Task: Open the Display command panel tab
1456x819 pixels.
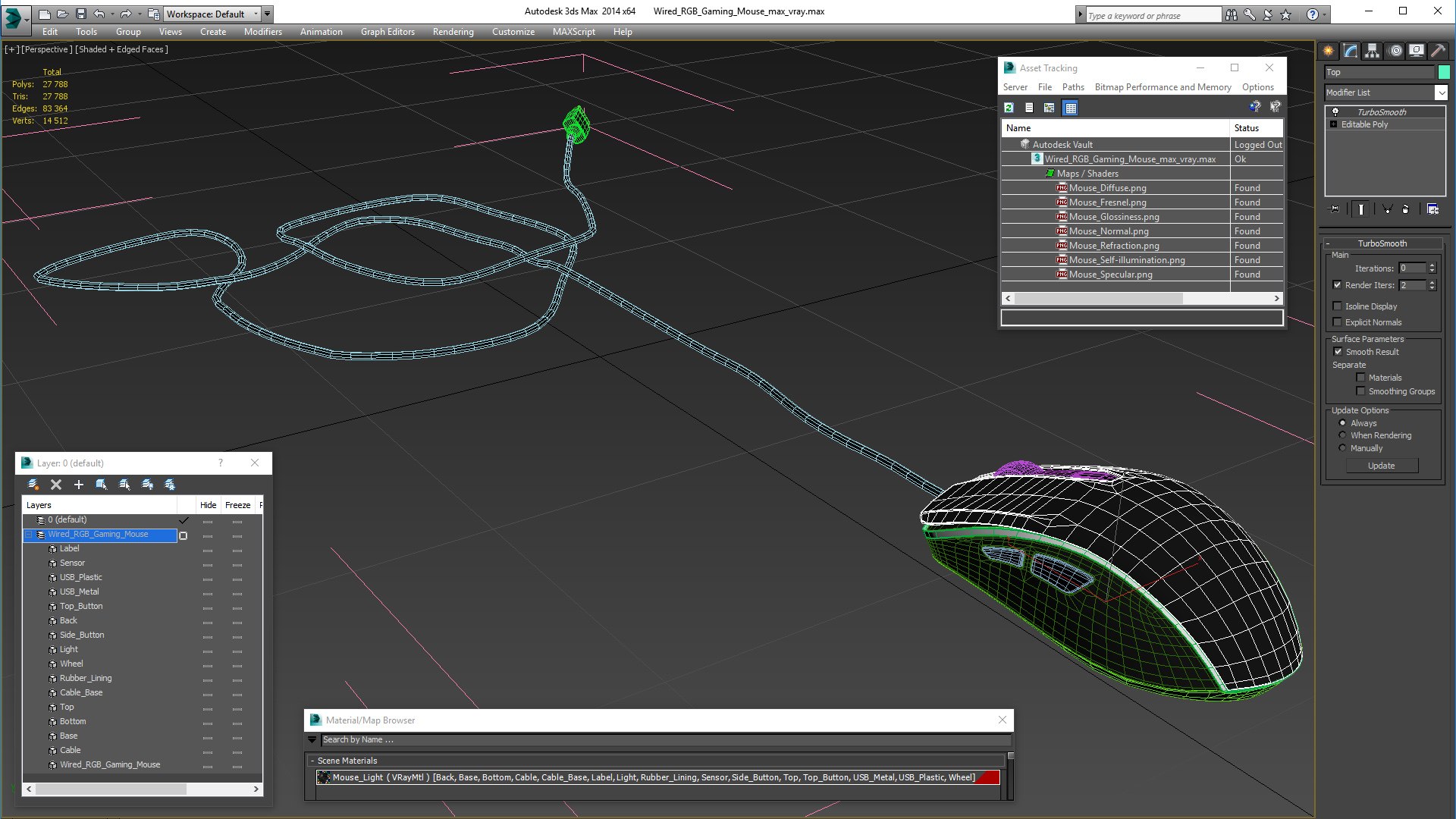Action: click(x=1417, y=51)
